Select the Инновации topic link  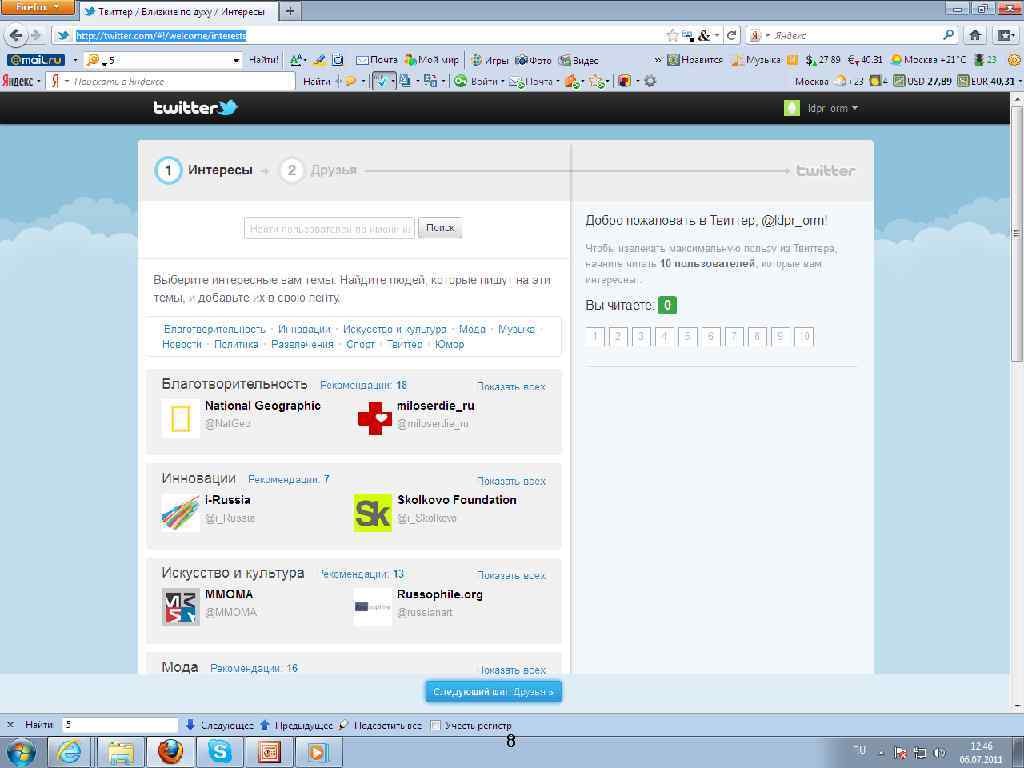[x=304, y=329]
